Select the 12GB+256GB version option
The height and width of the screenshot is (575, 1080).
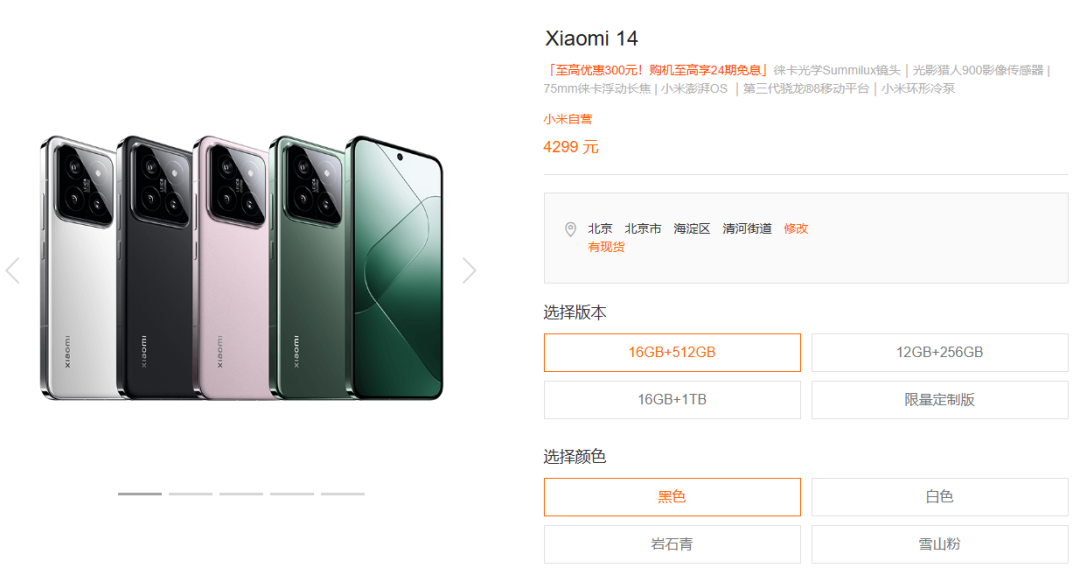click(939, 353)
